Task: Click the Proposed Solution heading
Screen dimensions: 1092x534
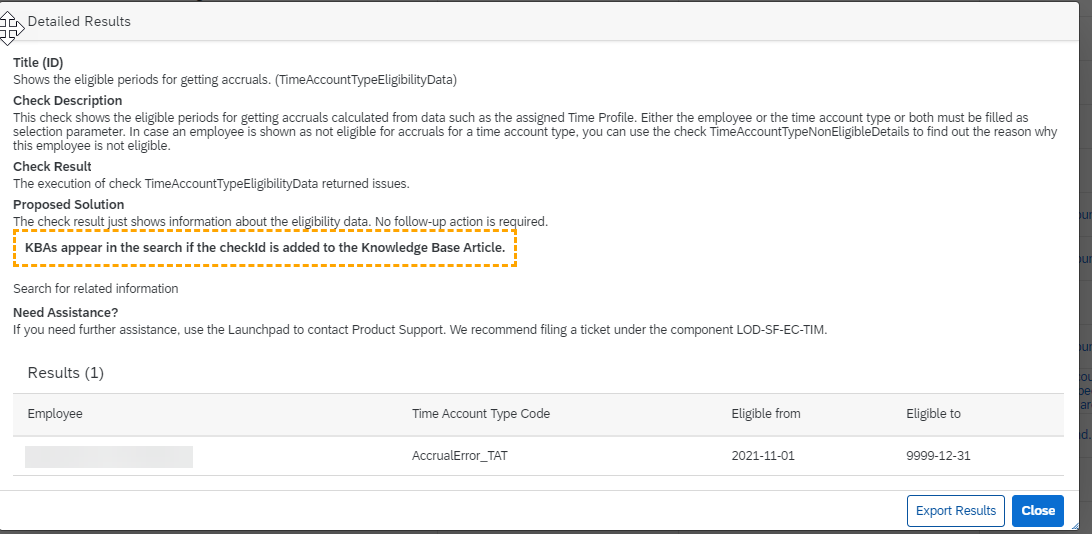Action: click(69, 205)
